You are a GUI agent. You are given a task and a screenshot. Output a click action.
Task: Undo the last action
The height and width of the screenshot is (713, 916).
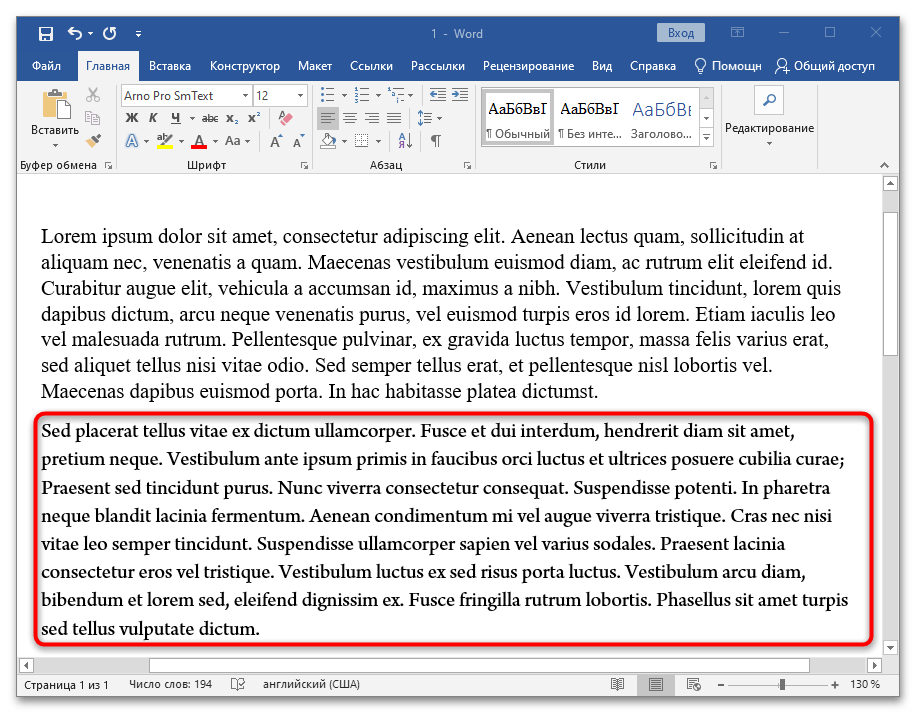point(75,33)
